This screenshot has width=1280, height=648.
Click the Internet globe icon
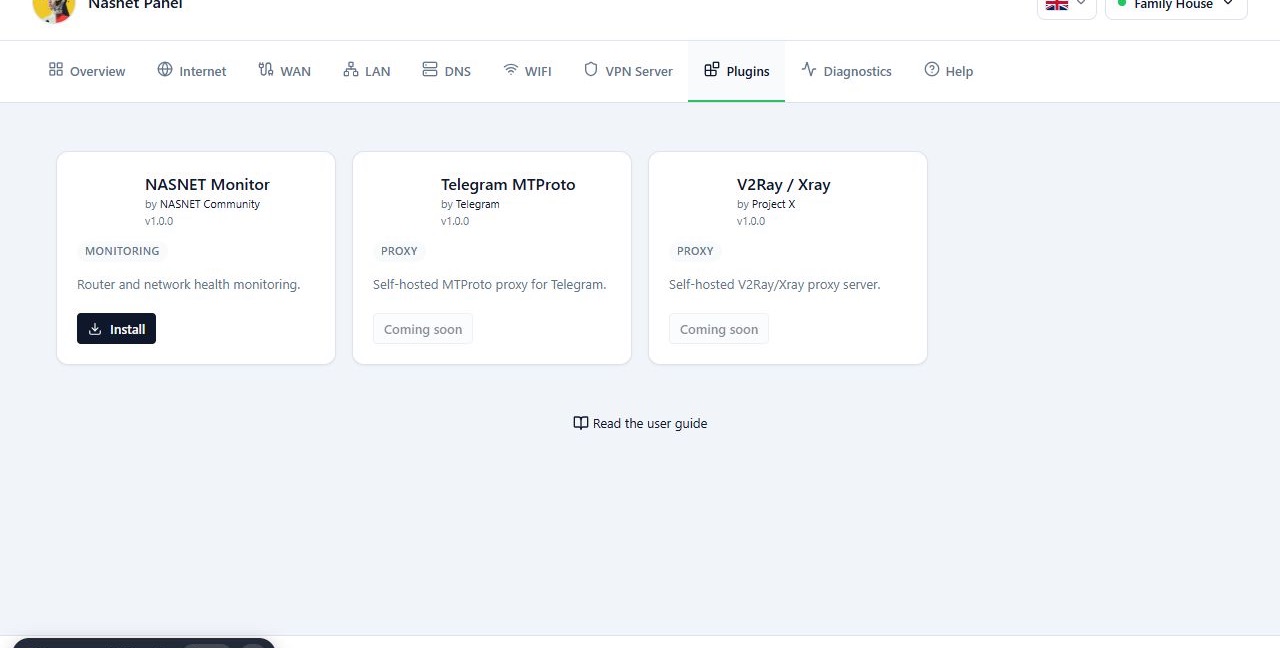[x=165, y=70]
